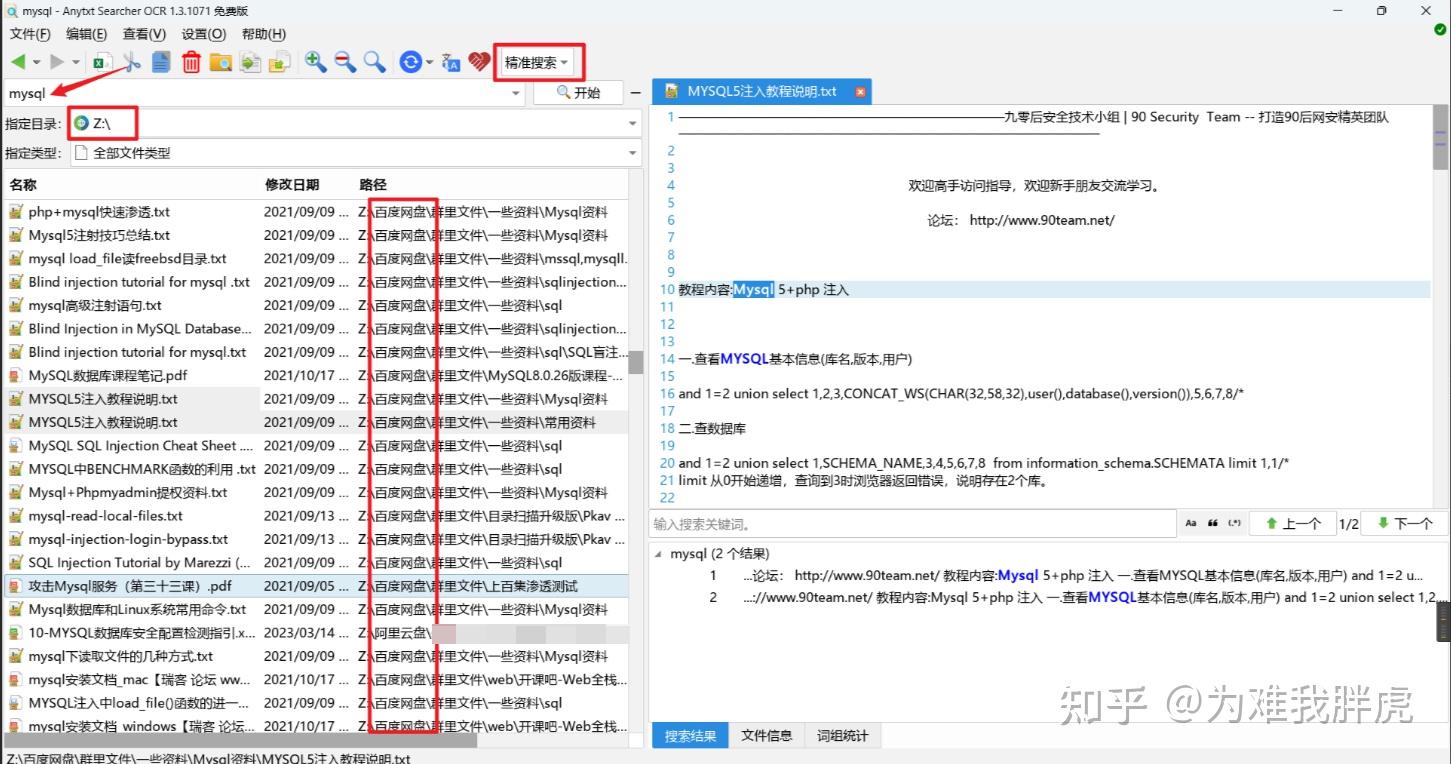
Task: Enable whole-word matching with the quote button
Action: click(1214, 523)
